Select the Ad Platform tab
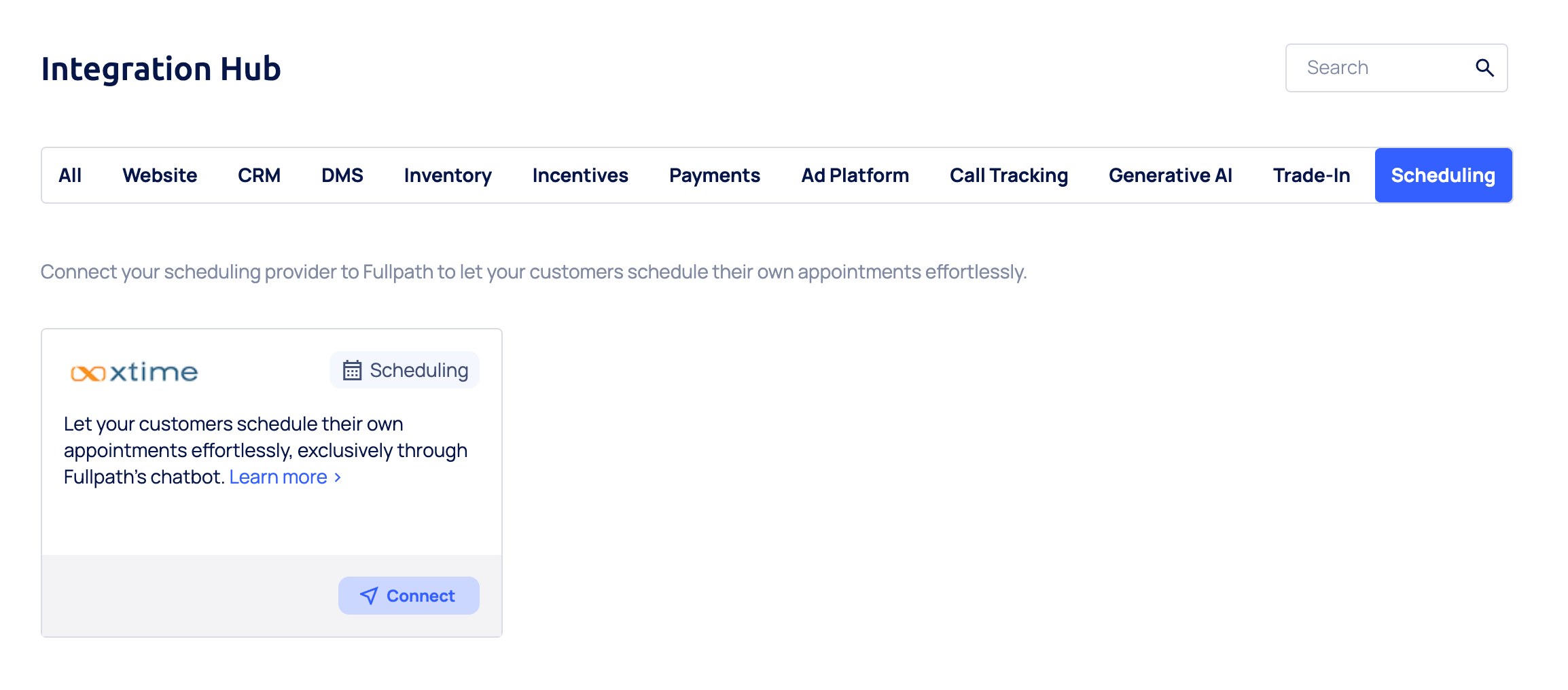Image resolution: width=1568 pixels, height=690 pixels. (855, 175)
